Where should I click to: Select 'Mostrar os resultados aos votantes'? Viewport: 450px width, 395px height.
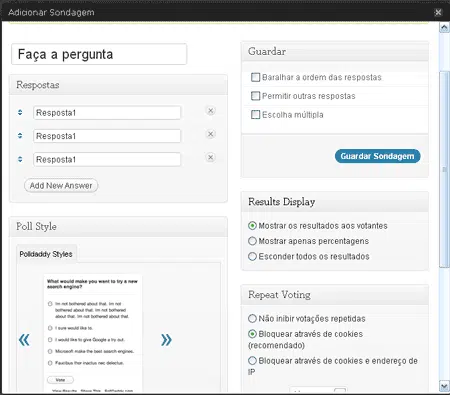tap(252, 226)
